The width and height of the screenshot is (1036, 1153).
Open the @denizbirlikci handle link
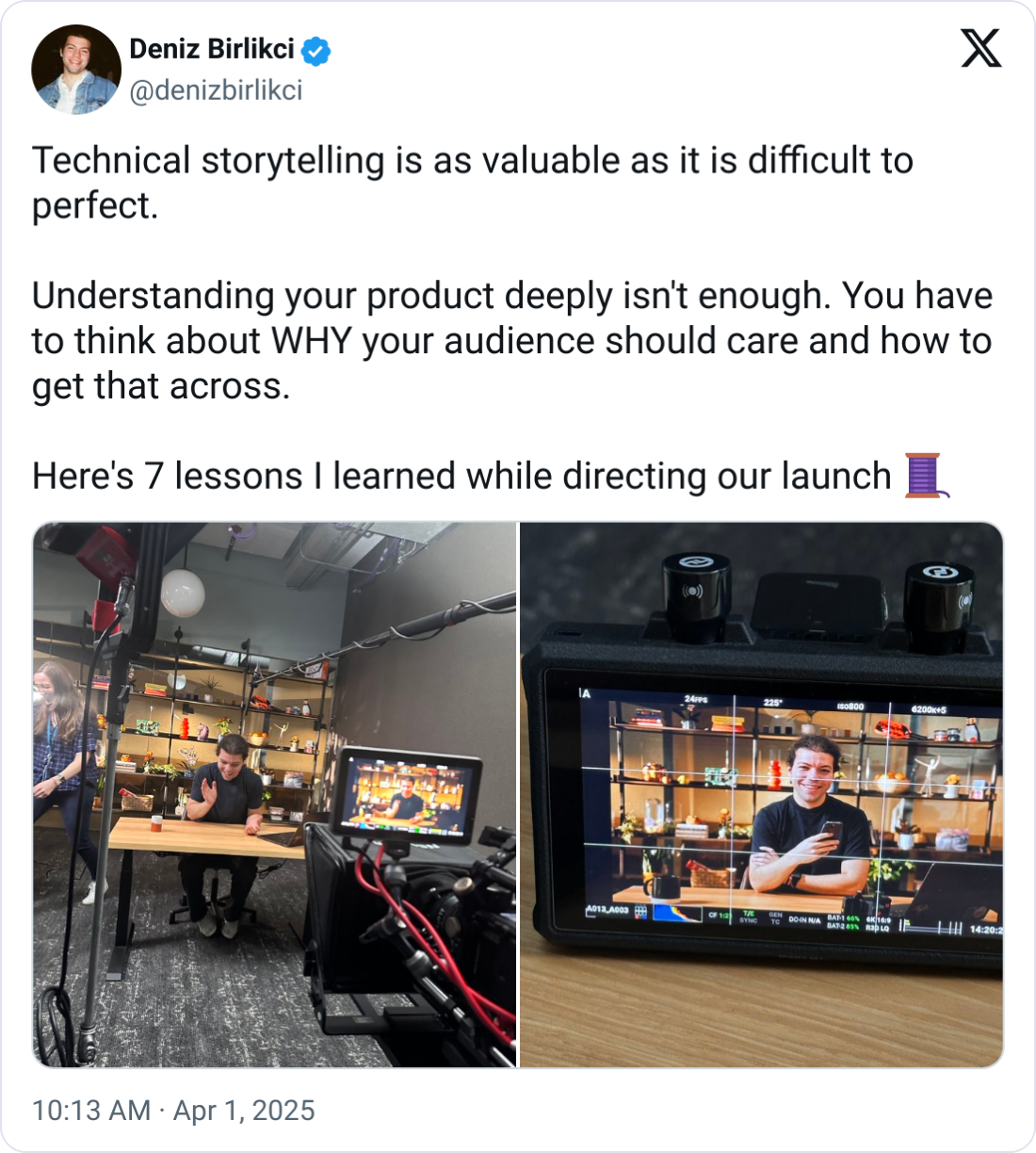pos(216,90)
